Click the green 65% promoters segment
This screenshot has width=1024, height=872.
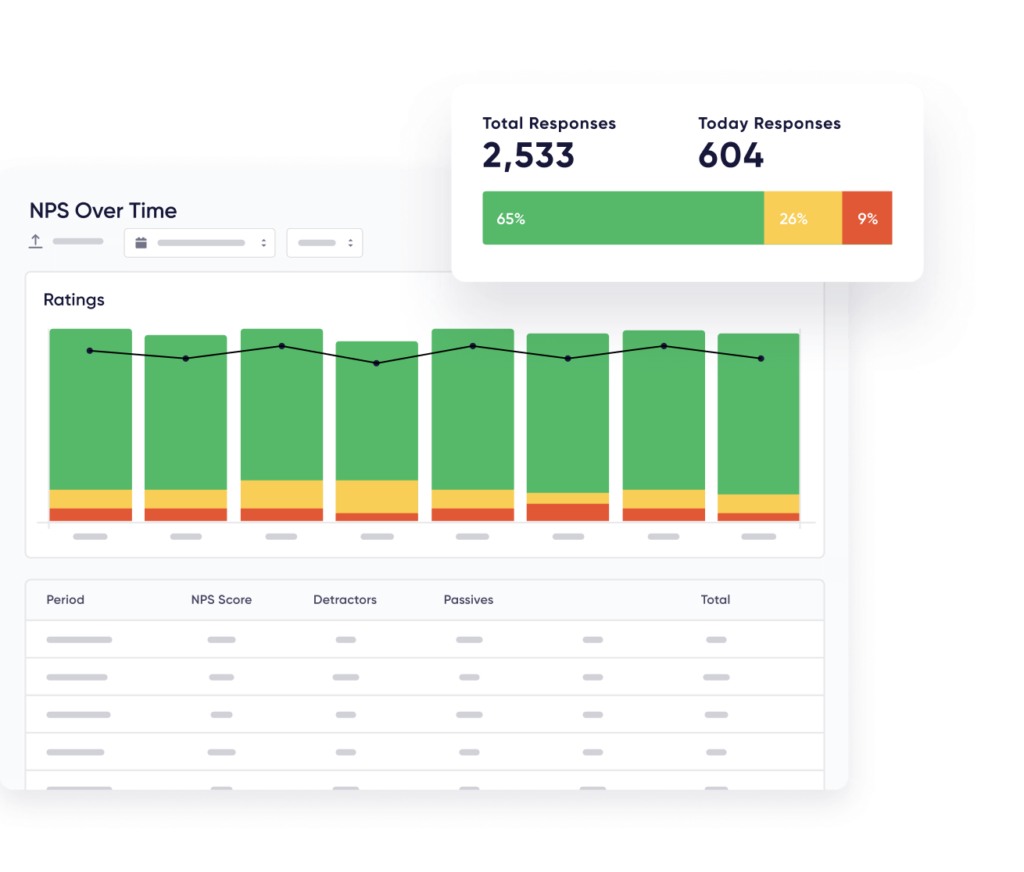click(622, 218)
